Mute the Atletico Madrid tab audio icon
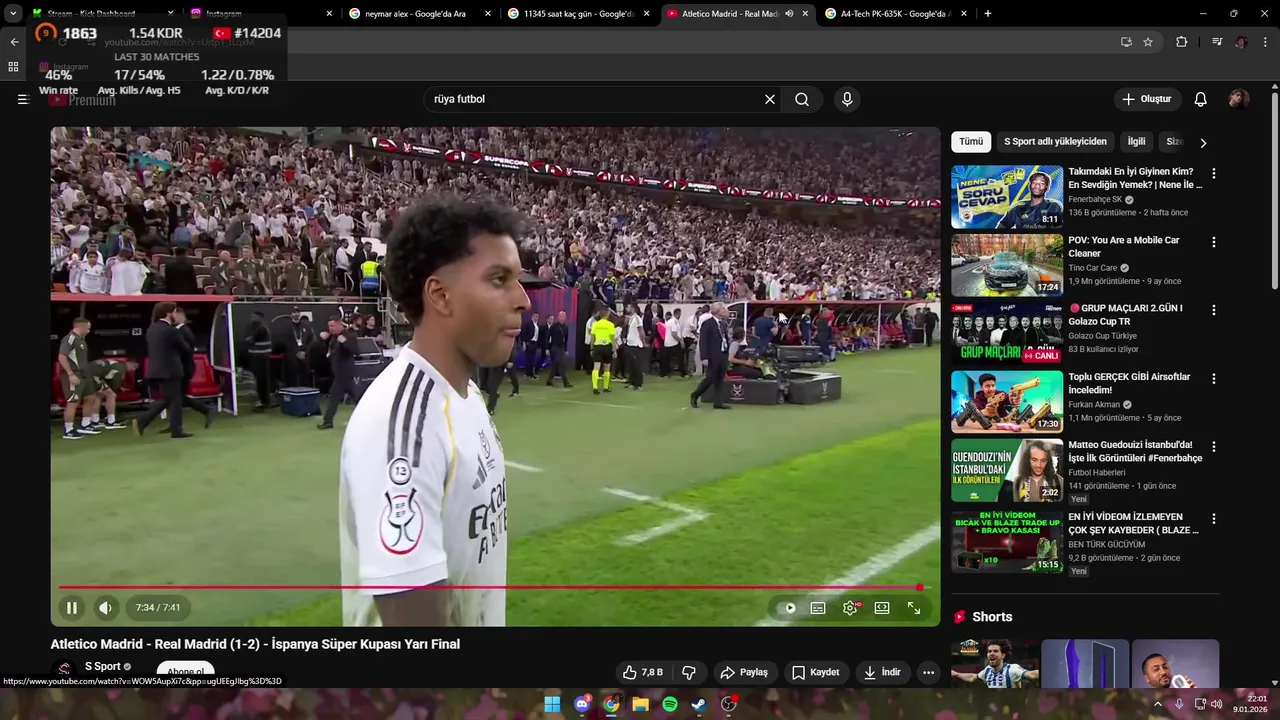 (789, 14)
